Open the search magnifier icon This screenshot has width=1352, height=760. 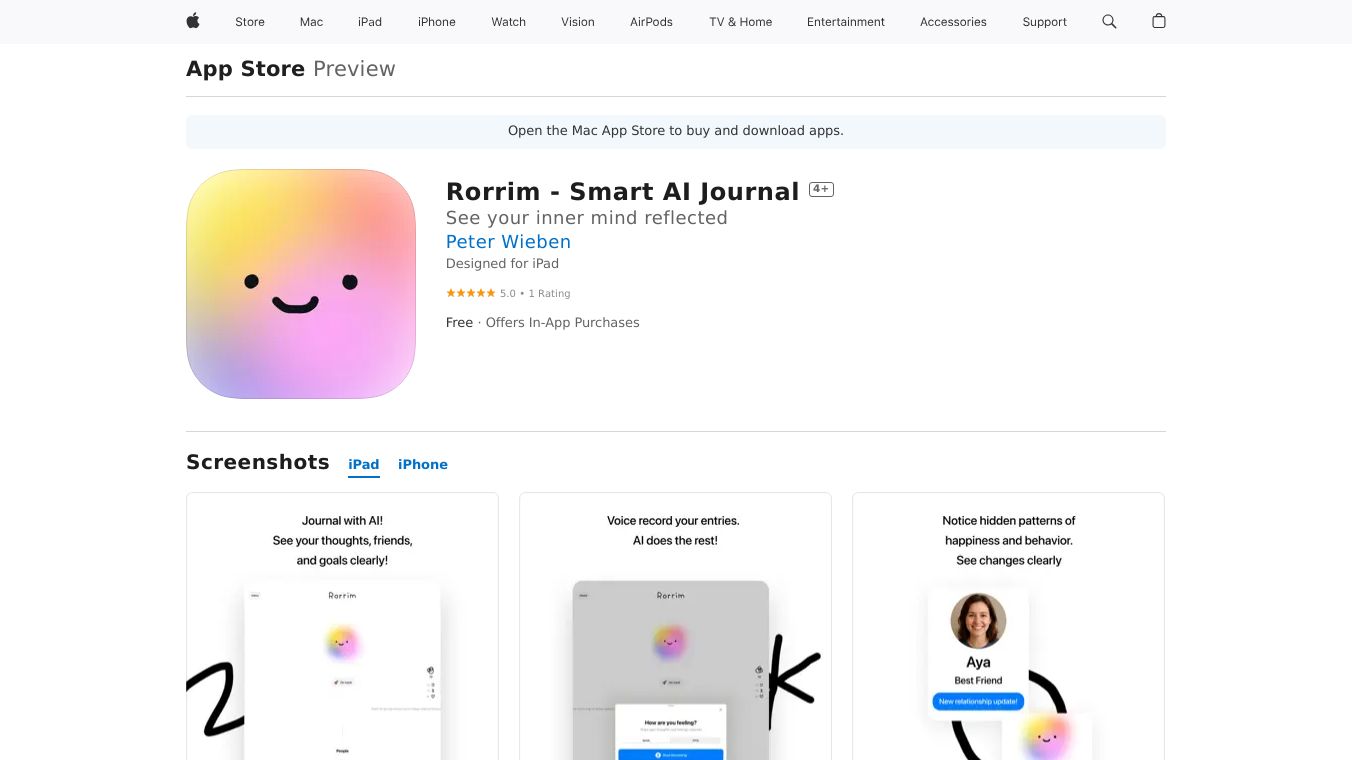1109,21
